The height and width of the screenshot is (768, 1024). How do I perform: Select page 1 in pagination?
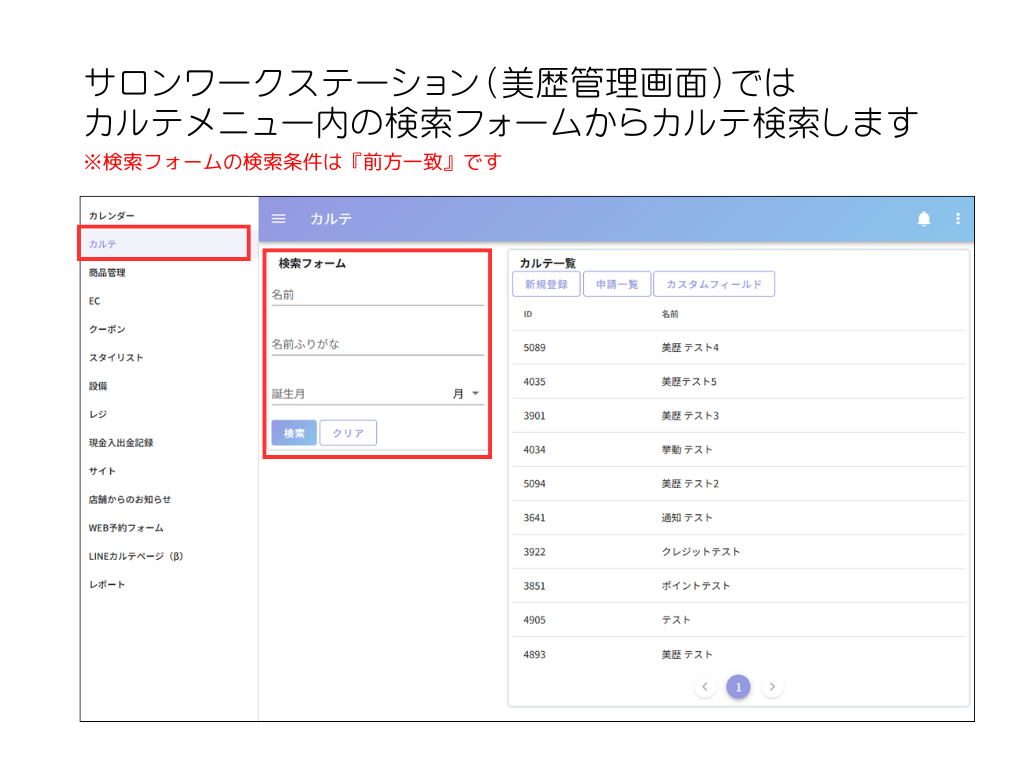pos(739,686)
